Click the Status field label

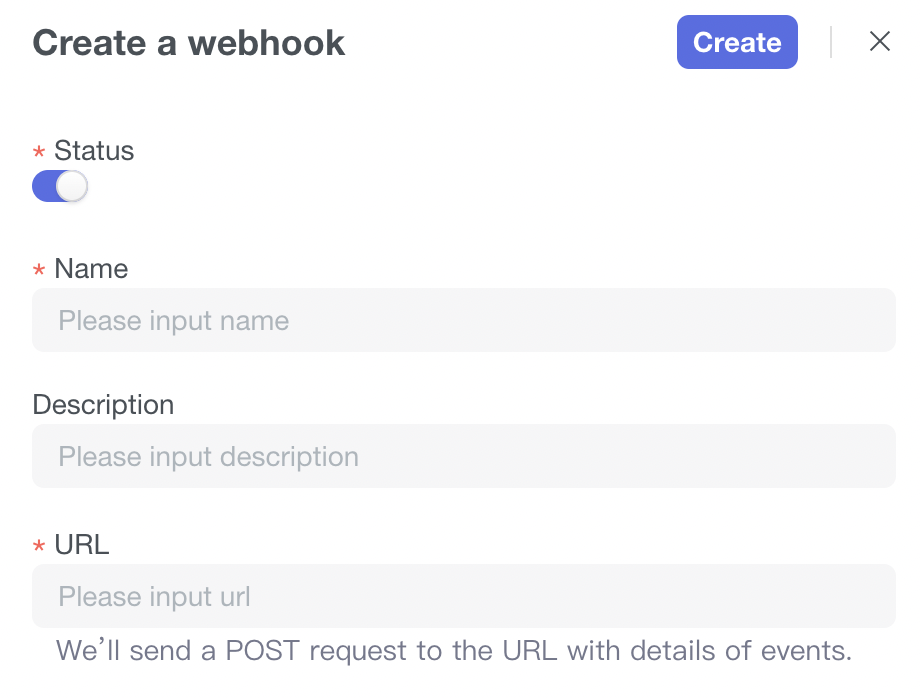[94, 151]
